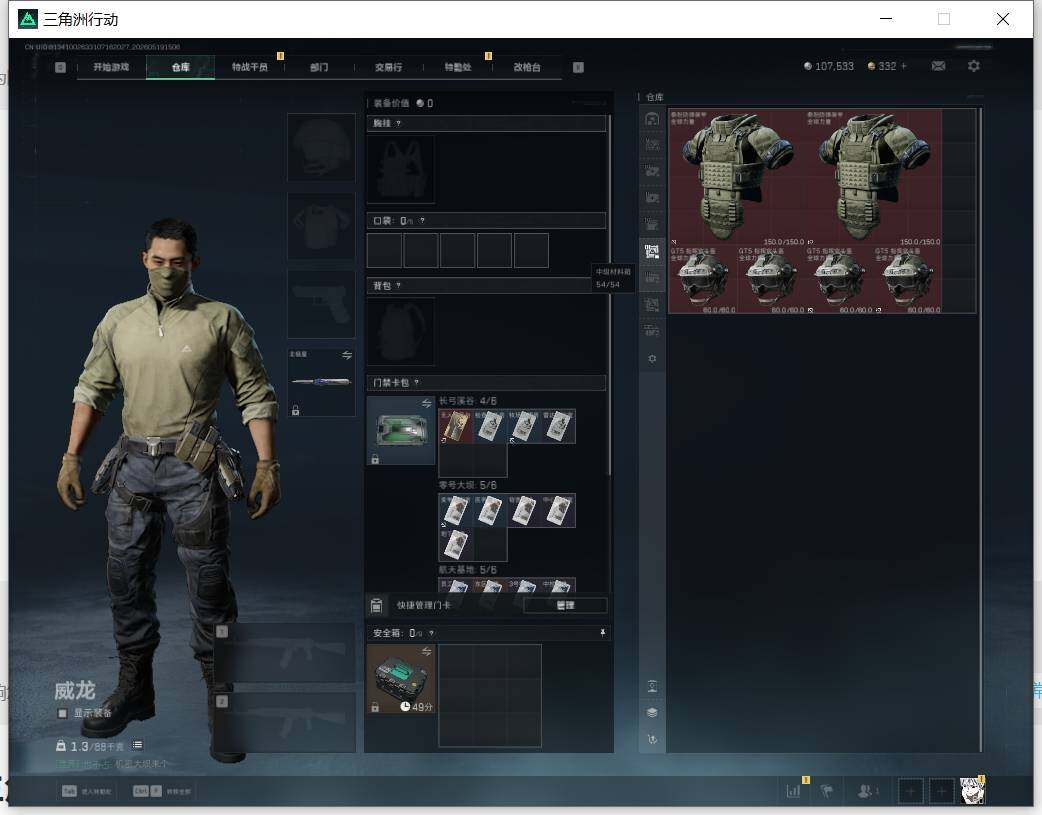
Task: Toggle the 显示装备 checkbox
Action: click(x=62, y=713)
